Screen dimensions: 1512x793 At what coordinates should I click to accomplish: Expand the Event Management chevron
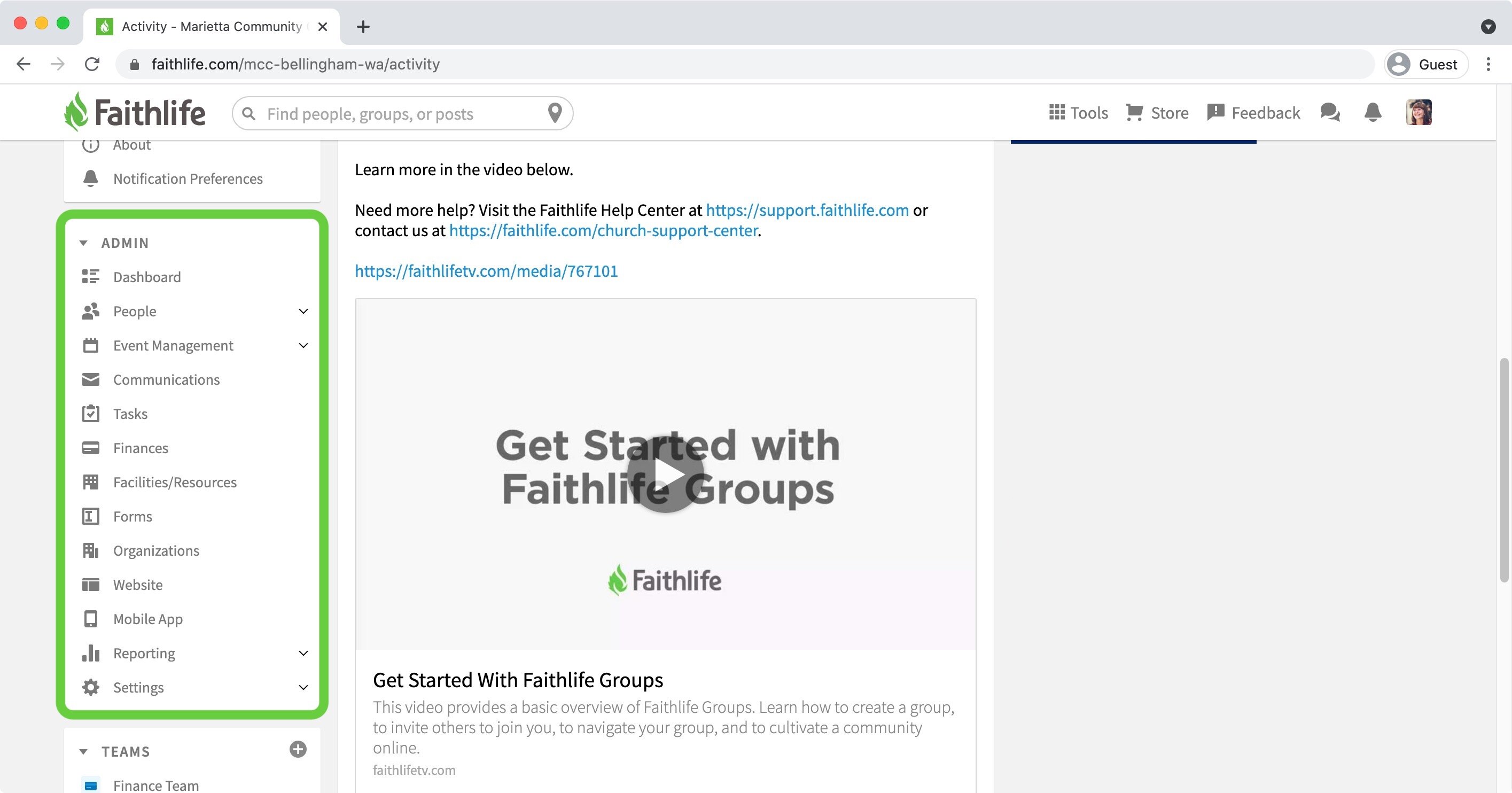(x=303, y=345)
